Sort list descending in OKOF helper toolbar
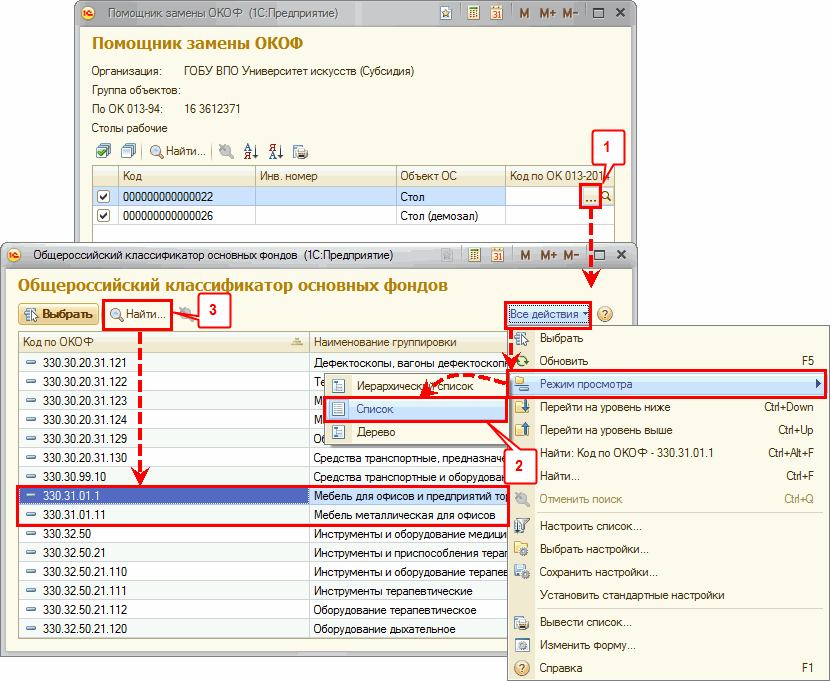830x681 pixels. click(x=275, y=151)
